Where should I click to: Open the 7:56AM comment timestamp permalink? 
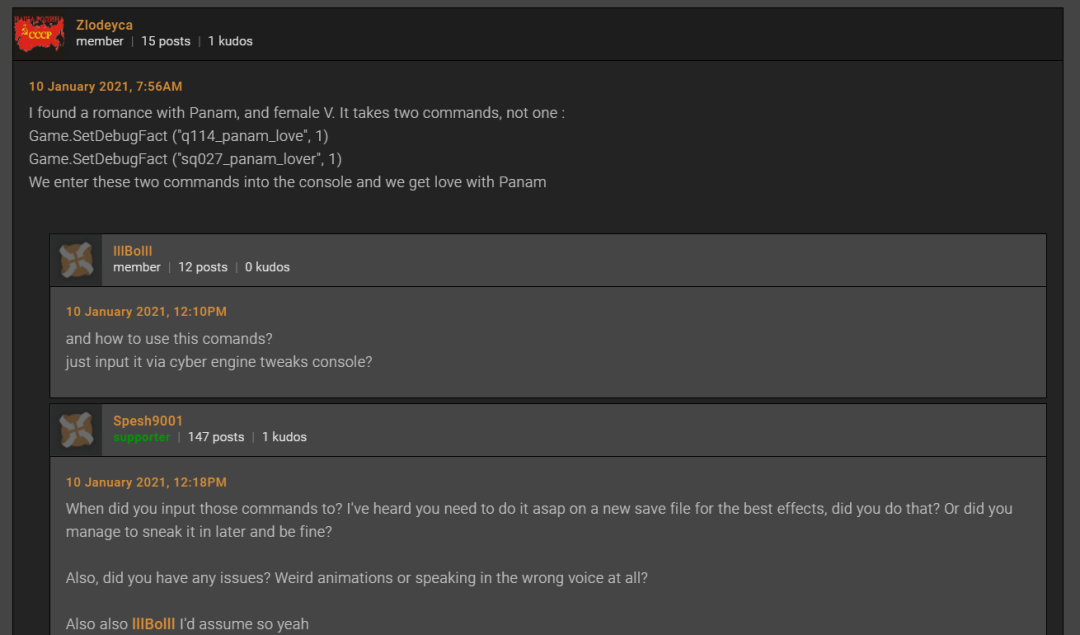tap(105, 87)
